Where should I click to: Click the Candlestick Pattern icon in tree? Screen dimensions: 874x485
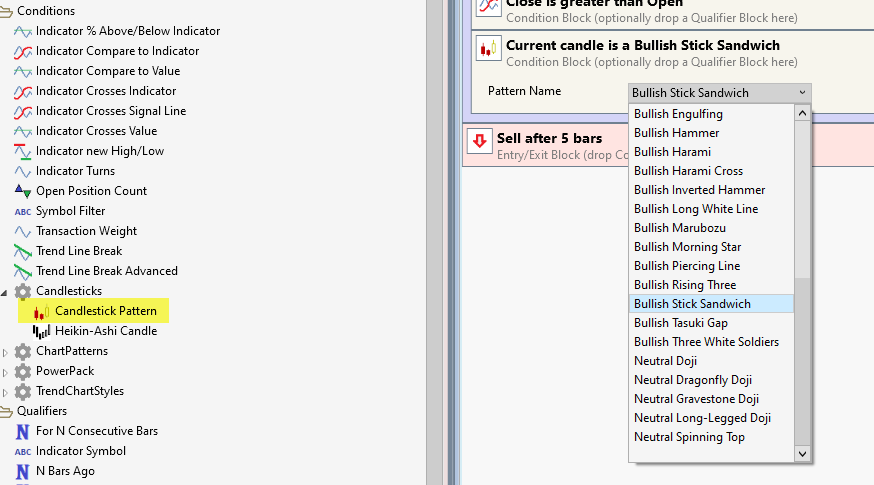(x=41, y=311)
